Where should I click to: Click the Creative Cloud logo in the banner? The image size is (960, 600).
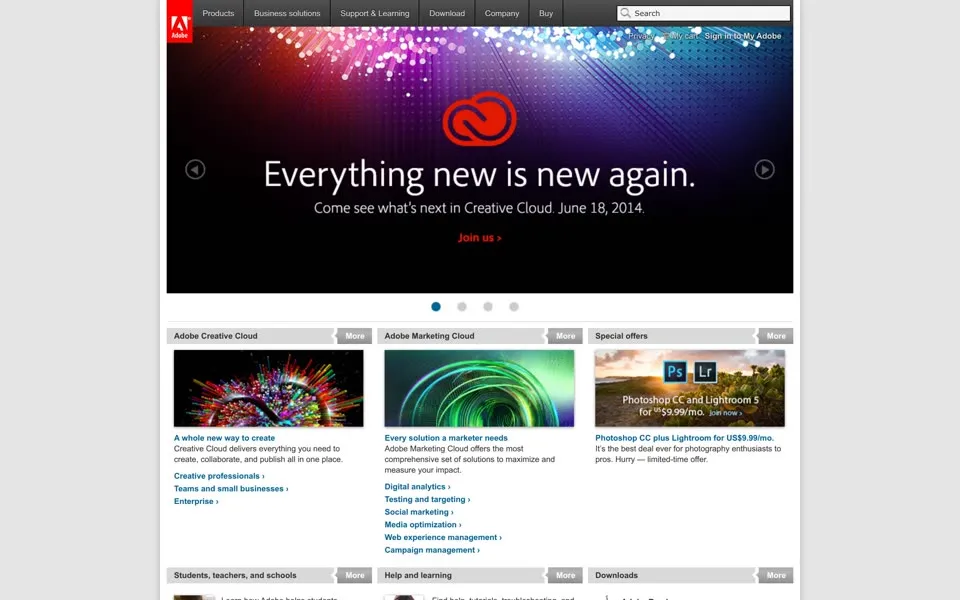click(479, 119)
